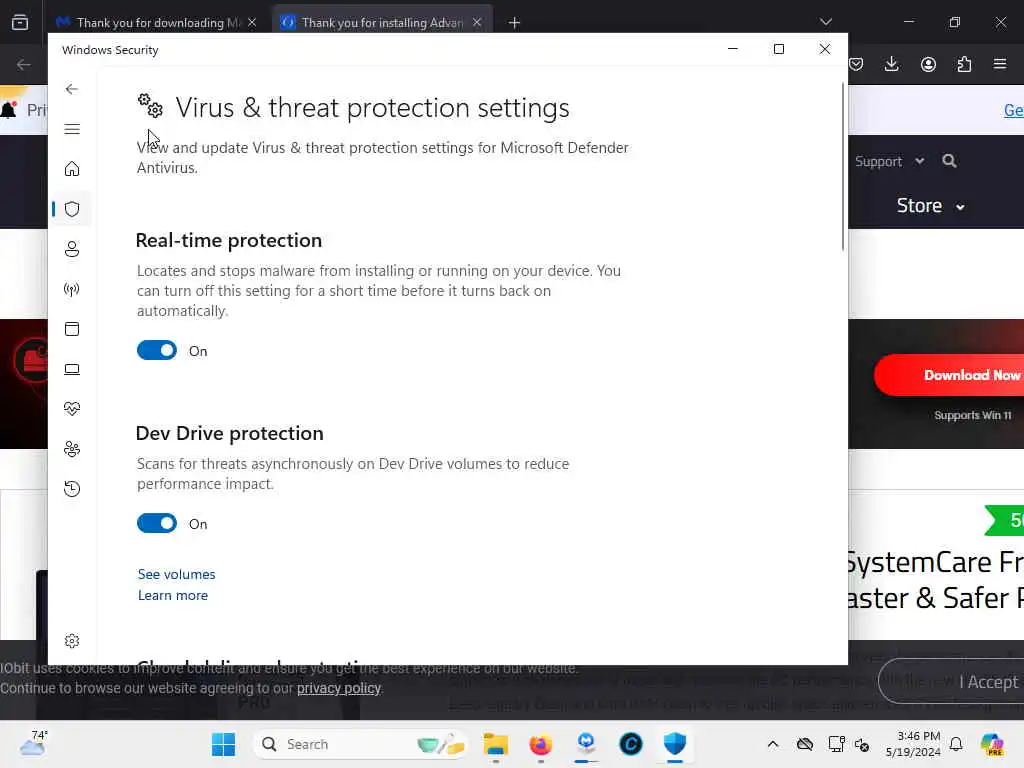1024x768 pixels.
Task: Minimize the Windows Security window
Action: 733,49
